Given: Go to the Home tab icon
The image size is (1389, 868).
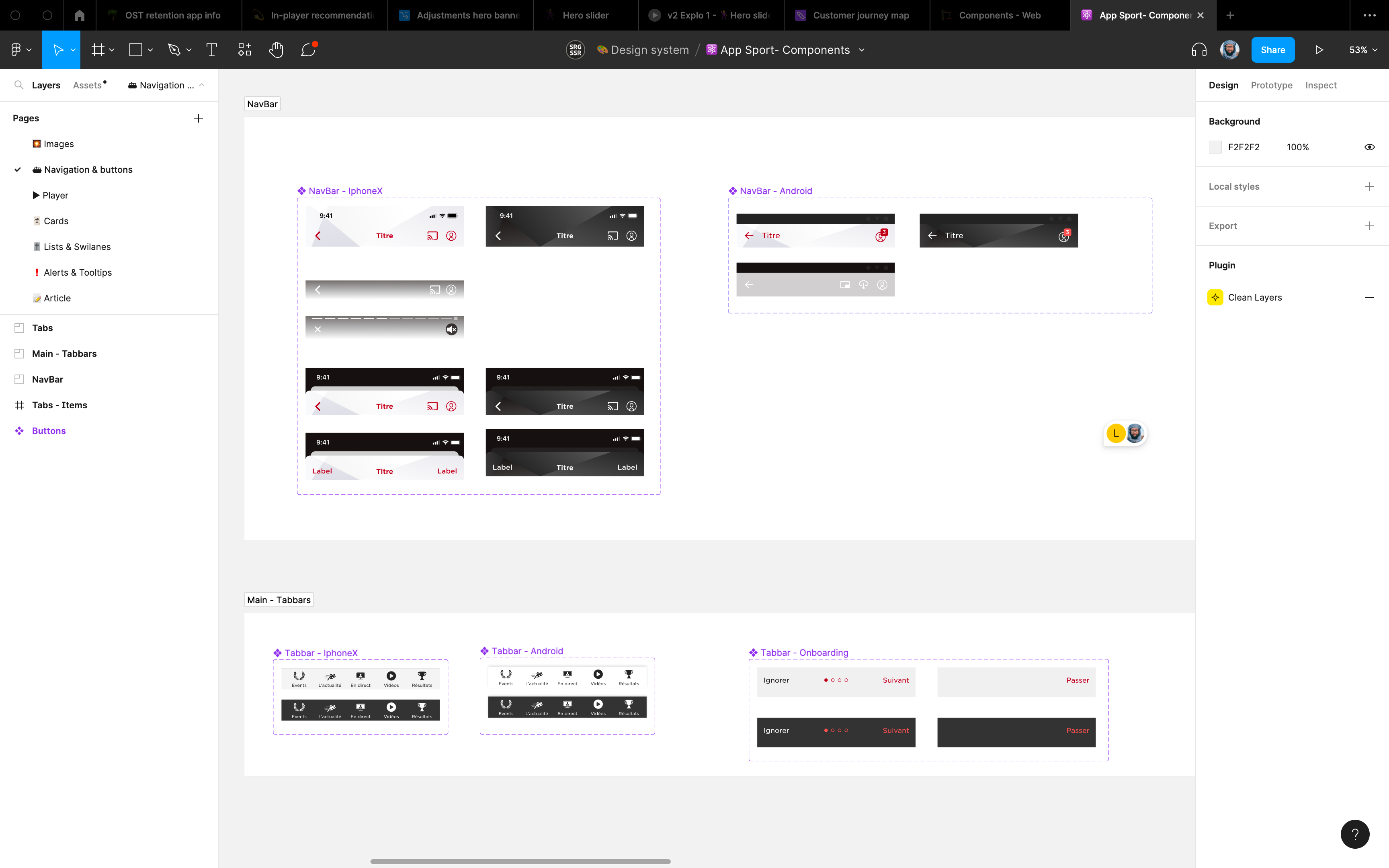Looking at the screenshot, I should coord(79,16).
